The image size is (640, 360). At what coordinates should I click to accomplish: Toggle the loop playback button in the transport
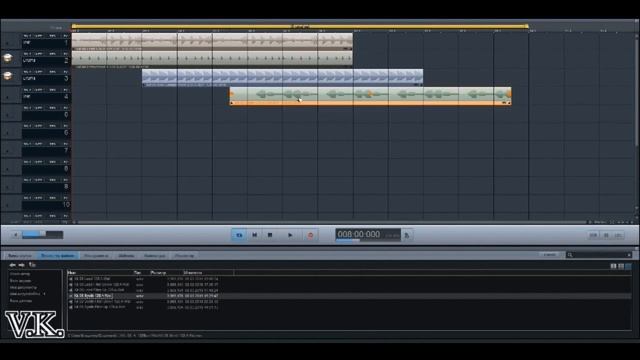(239, 235)
